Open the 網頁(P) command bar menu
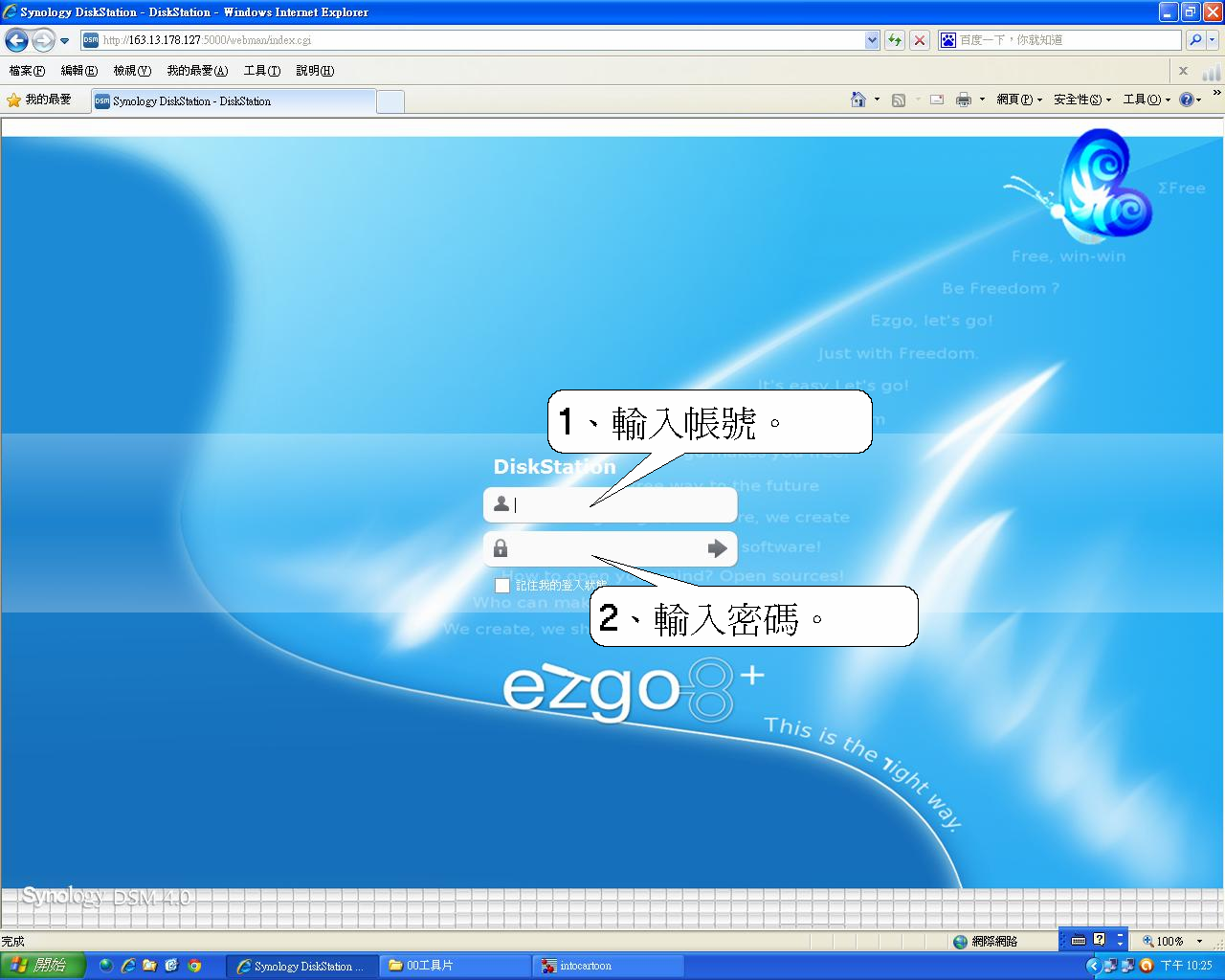 coord(1019,100)
